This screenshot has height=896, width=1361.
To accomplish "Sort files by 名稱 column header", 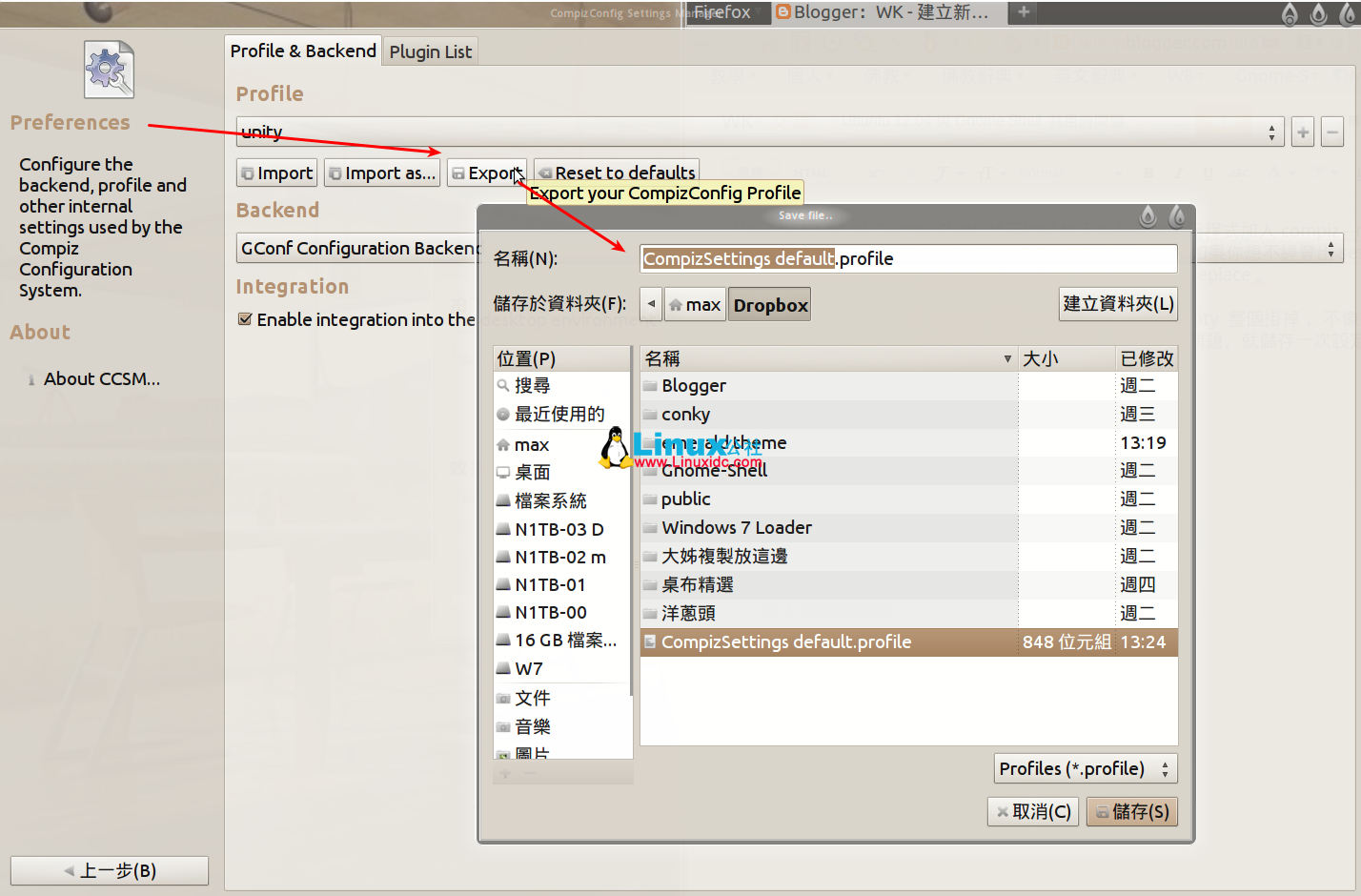I will tap(828, 358).
